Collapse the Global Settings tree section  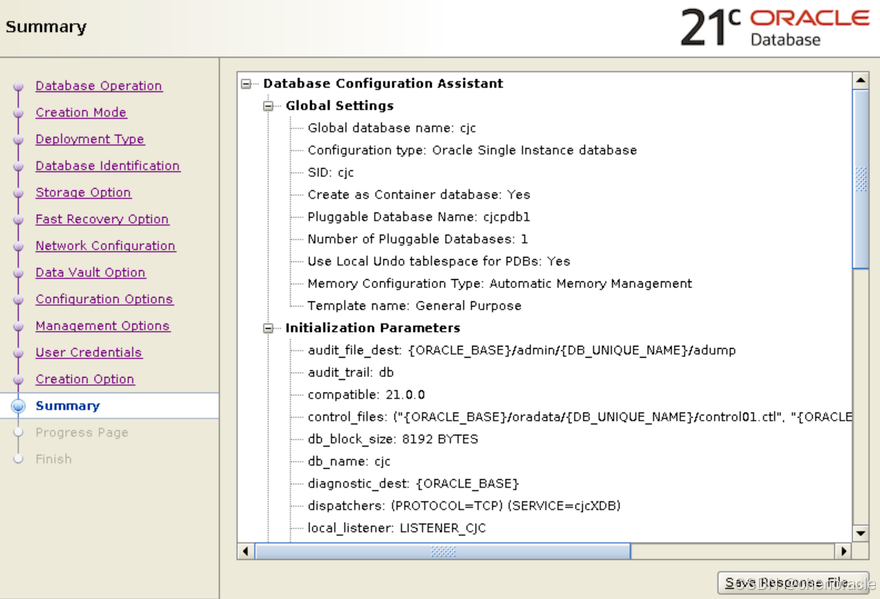(268, 106)
